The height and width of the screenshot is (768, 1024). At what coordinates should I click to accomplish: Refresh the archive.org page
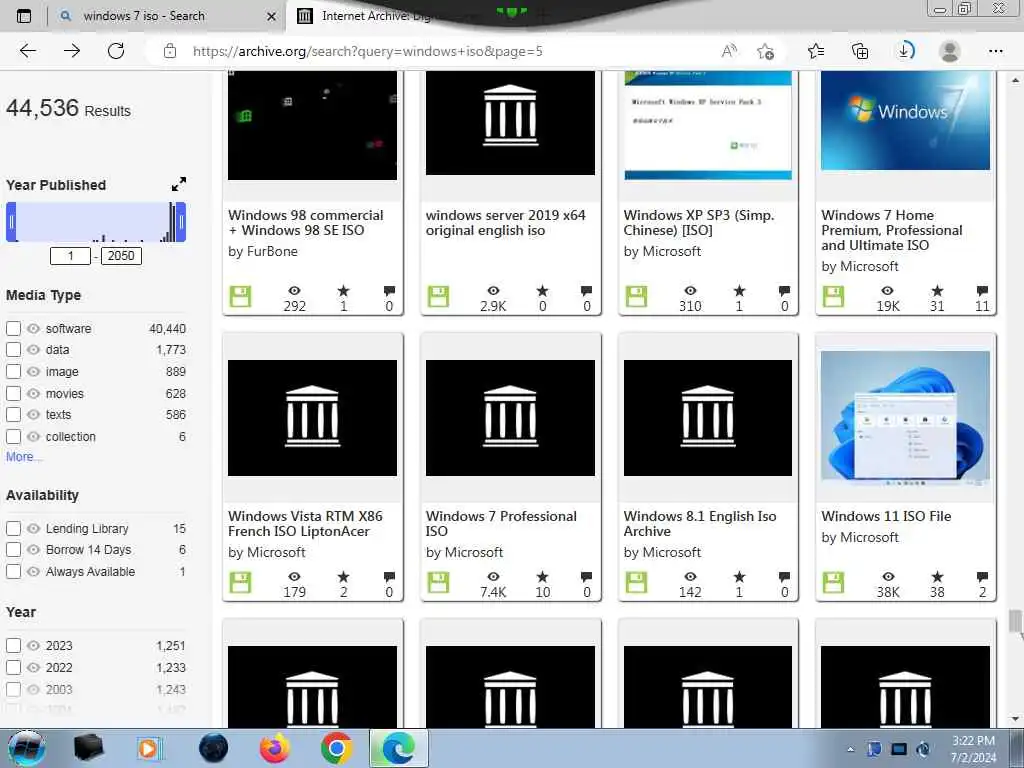point(116,51)
